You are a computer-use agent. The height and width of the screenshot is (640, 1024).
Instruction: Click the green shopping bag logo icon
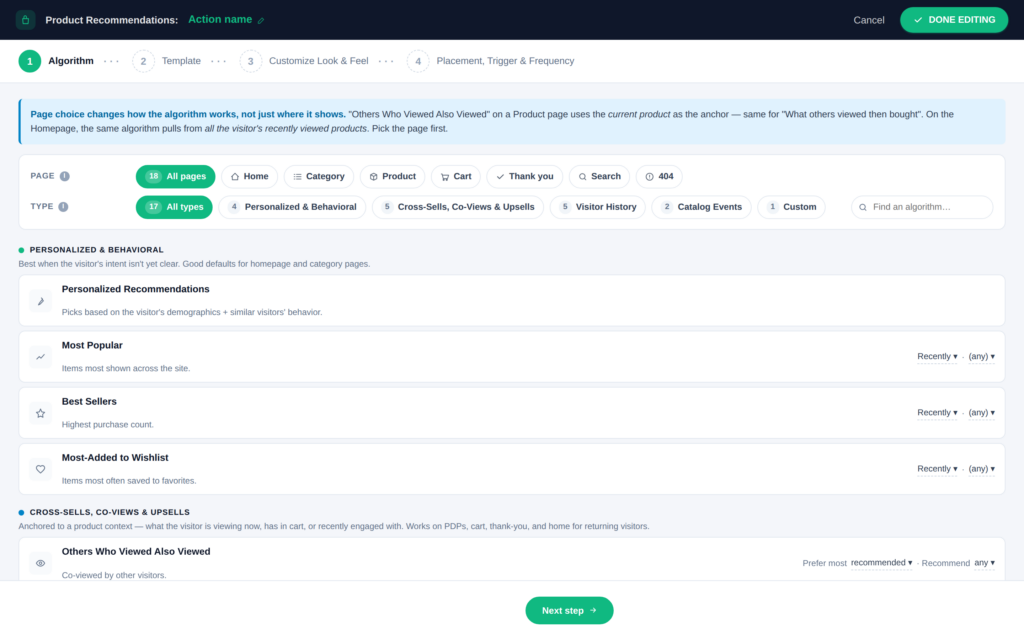(x=25, y=20)
